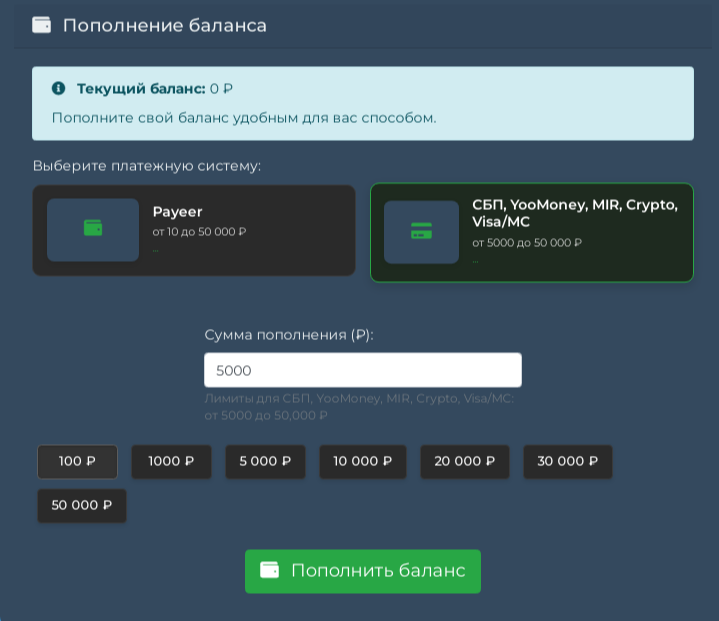Pick the 5 000 ₽ preset amount
719x621 pixels.
point(265,461)
